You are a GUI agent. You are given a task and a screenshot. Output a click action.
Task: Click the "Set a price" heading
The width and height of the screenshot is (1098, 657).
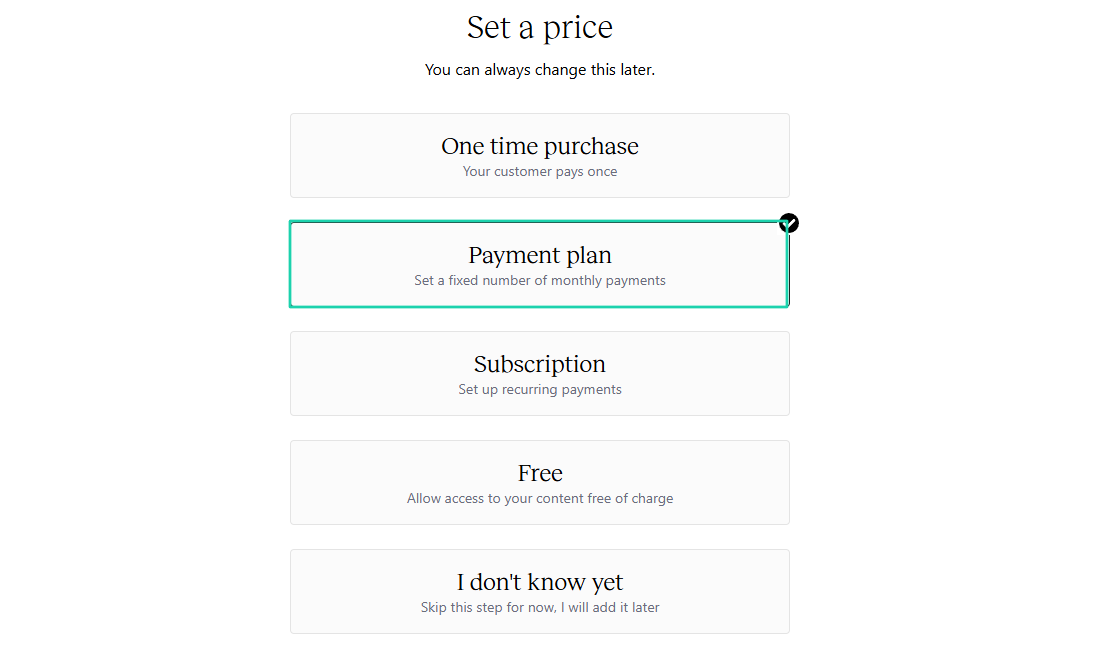[x=540, y=28]
